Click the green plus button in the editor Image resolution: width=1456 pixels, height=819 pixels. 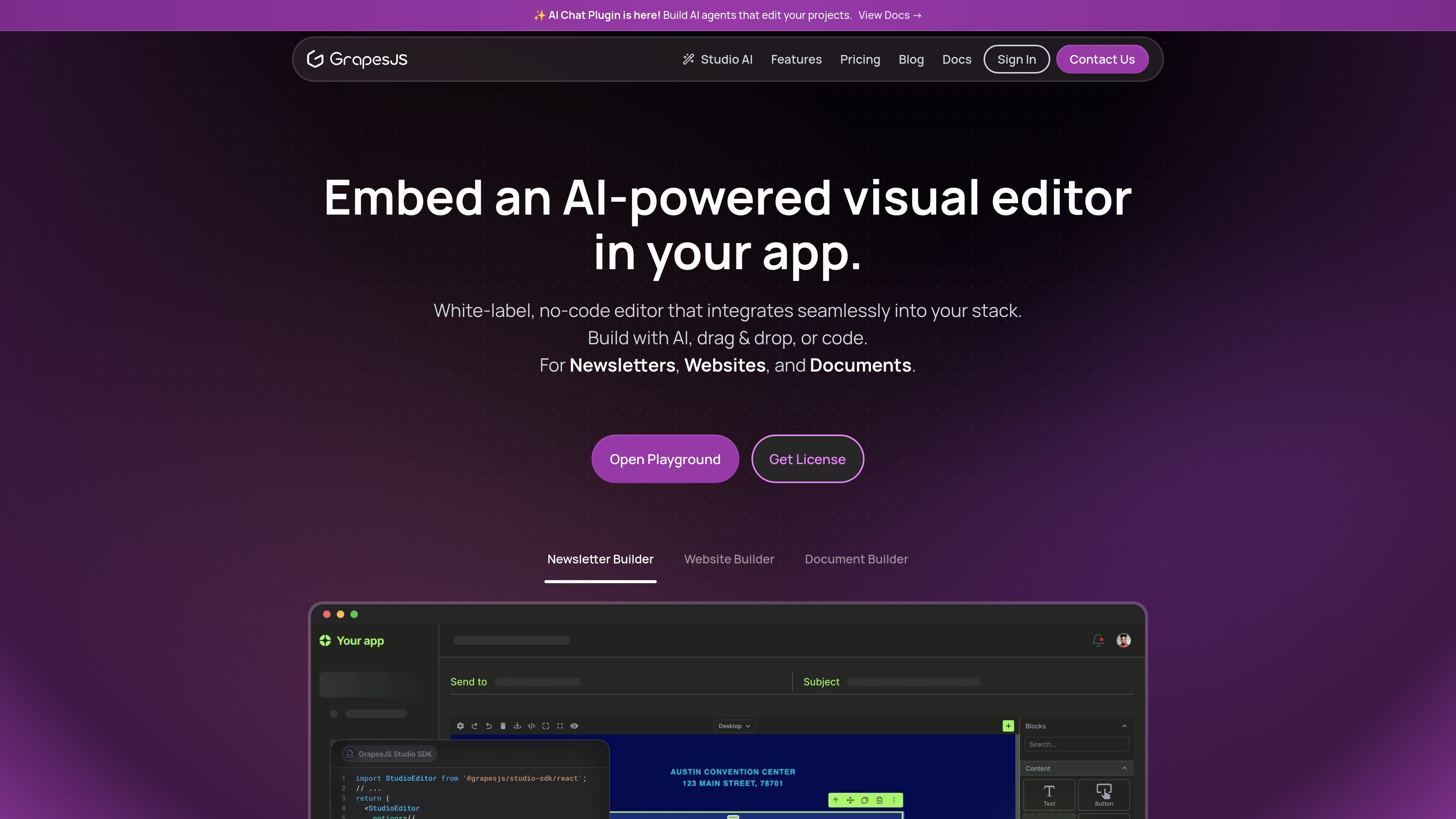click(x=1008, y=726)
